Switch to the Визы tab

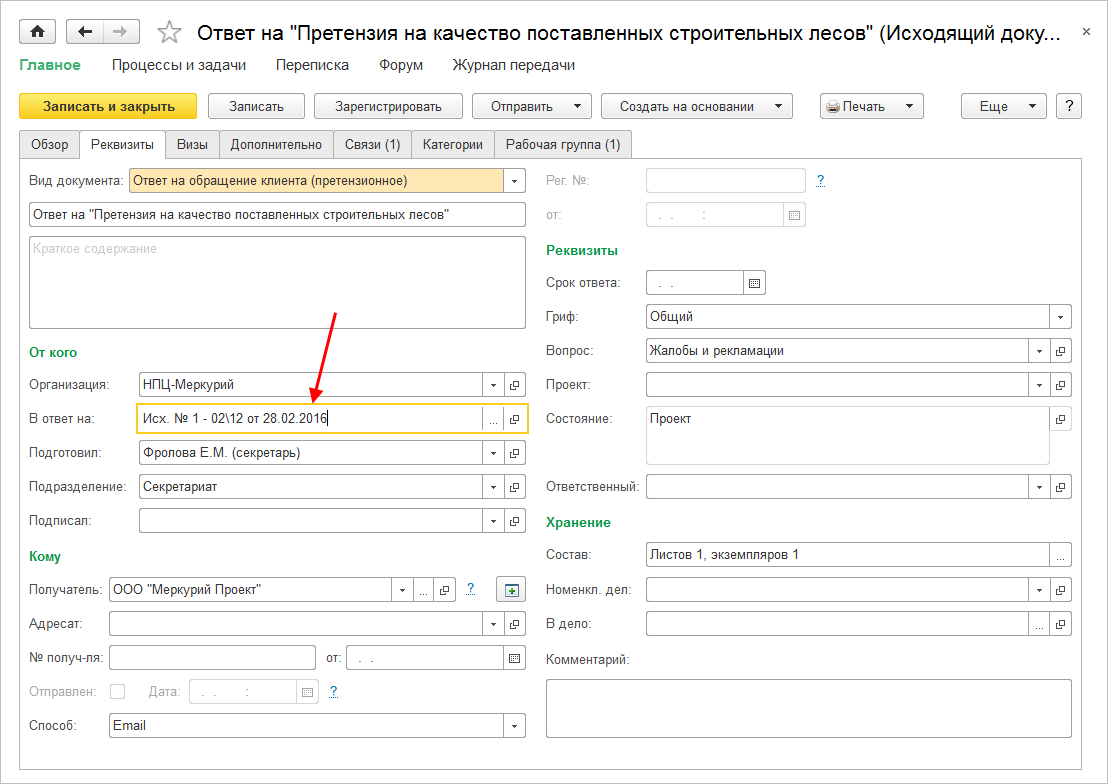point(192,144)
